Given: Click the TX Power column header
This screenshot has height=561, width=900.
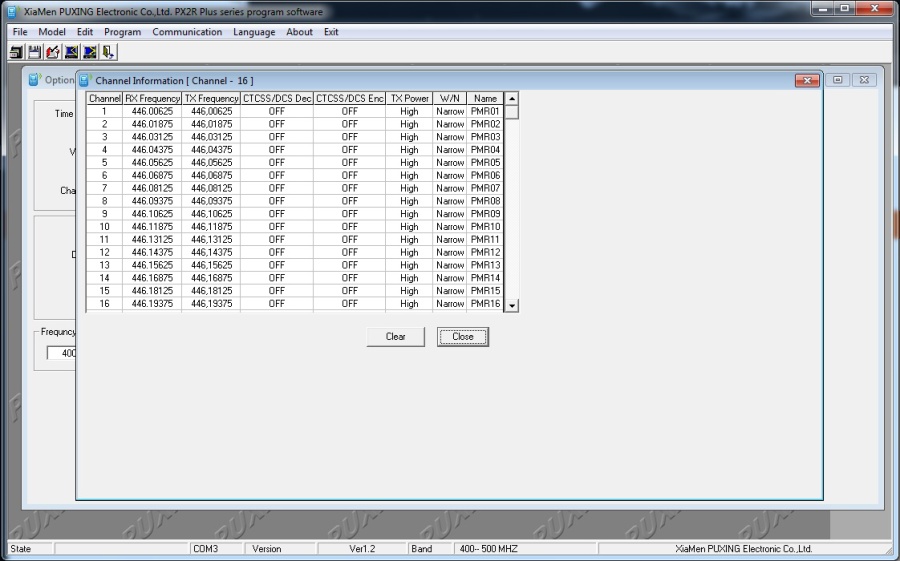Looking at the screenshot, I should 409,99.
